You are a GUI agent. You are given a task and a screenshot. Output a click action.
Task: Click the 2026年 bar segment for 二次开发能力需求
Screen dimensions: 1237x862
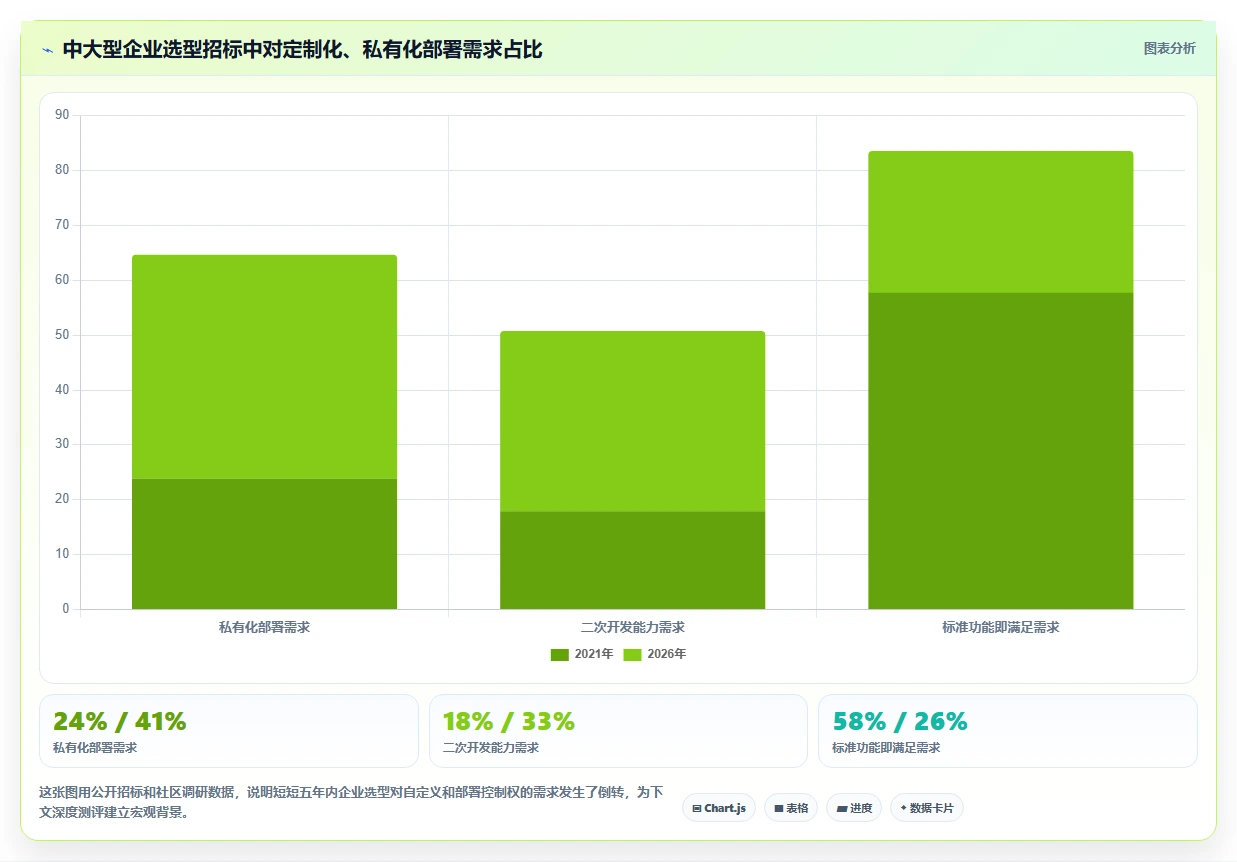pyautogui.click(x=632, y=421)
